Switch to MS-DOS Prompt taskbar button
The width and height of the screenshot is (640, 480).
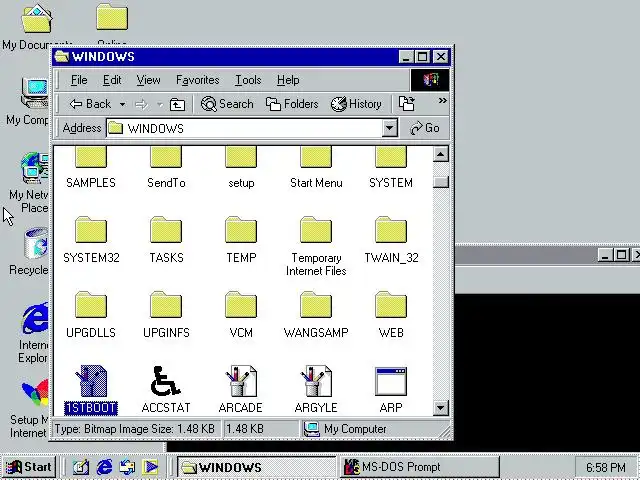click(420, 467)
